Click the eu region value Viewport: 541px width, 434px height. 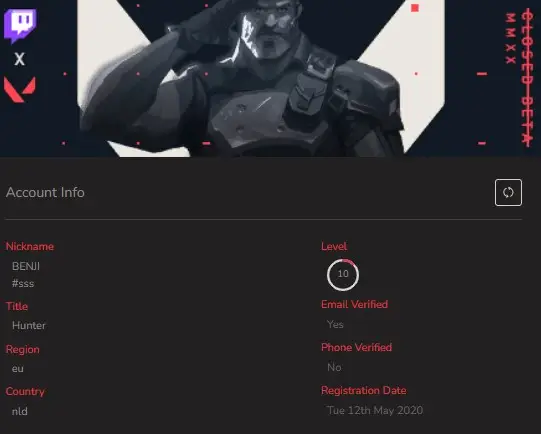[18, 369]
